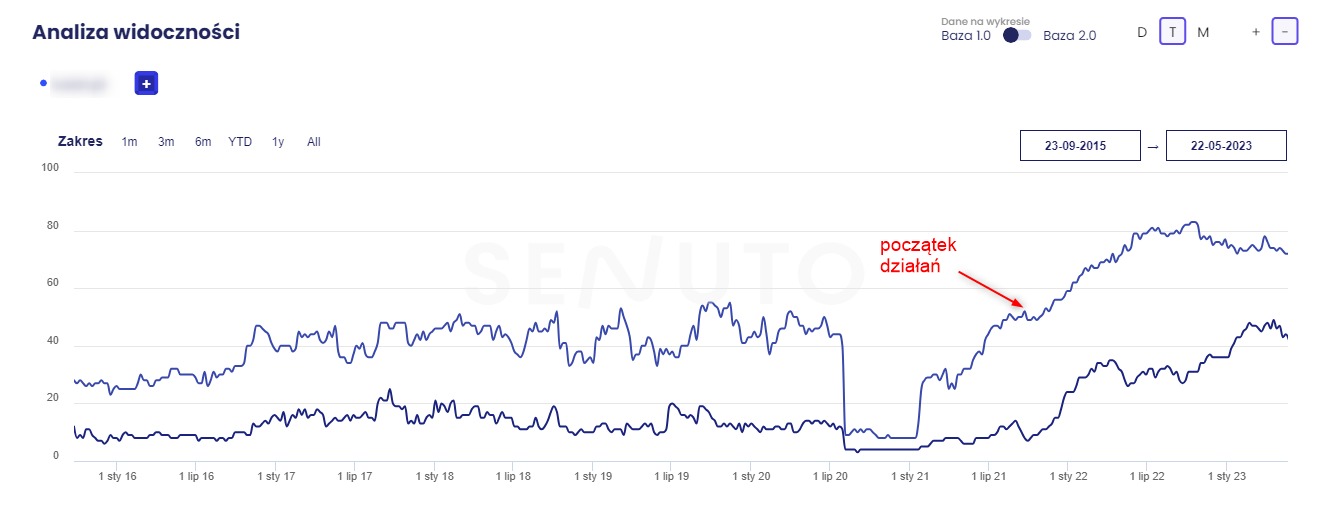
Task: Select weekly (T) granularity
Action: pos(1172,32)
